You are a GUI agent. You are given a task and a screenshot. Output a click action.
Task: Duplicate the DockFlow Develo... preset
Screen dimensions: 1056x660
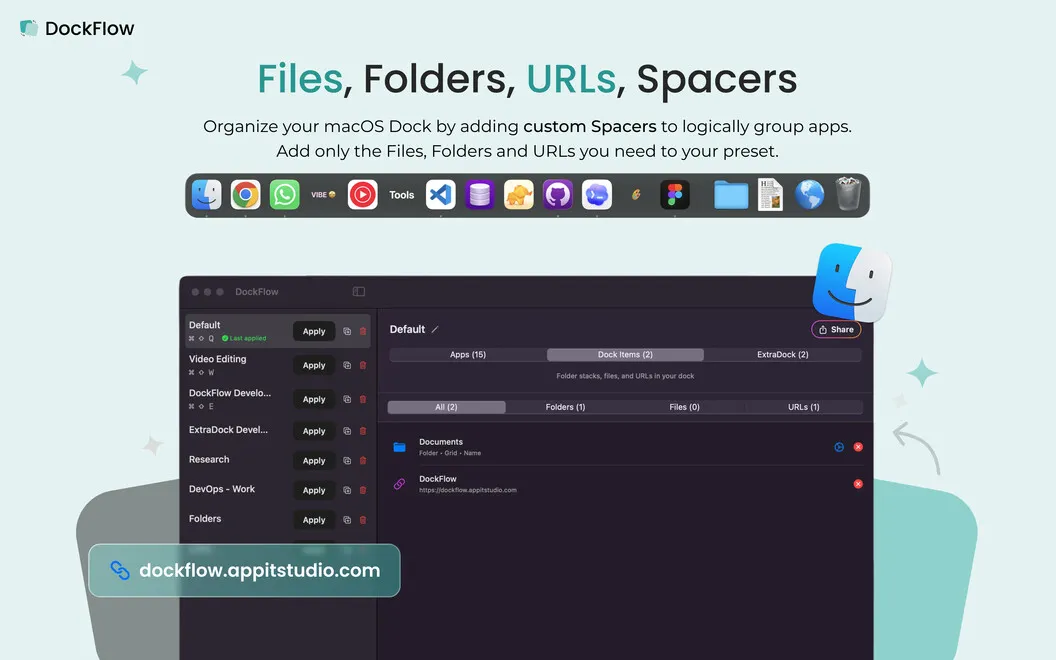(347, 399)
